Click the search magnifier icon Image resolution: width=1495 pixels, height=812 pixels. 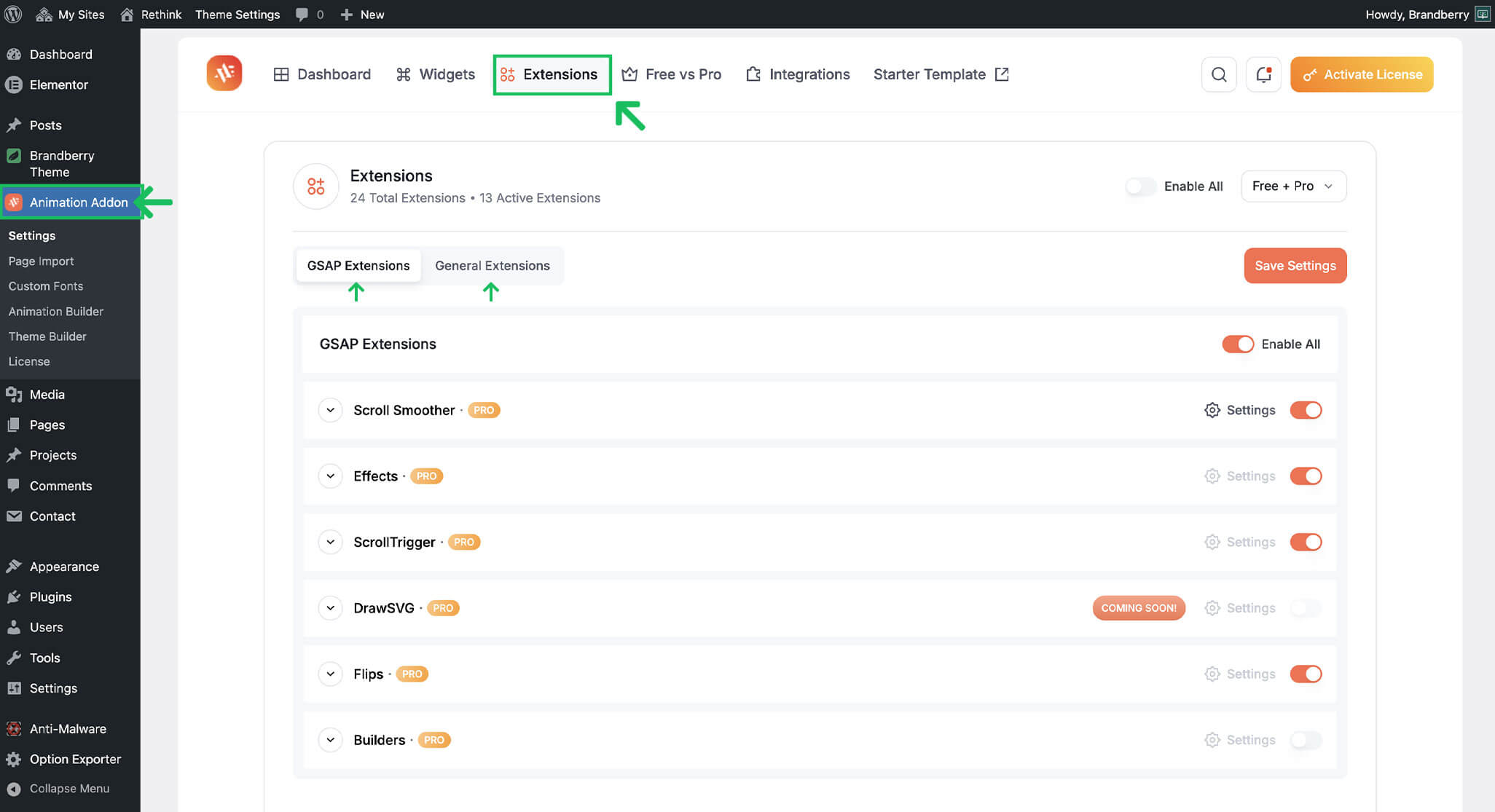coord(1219,74)
